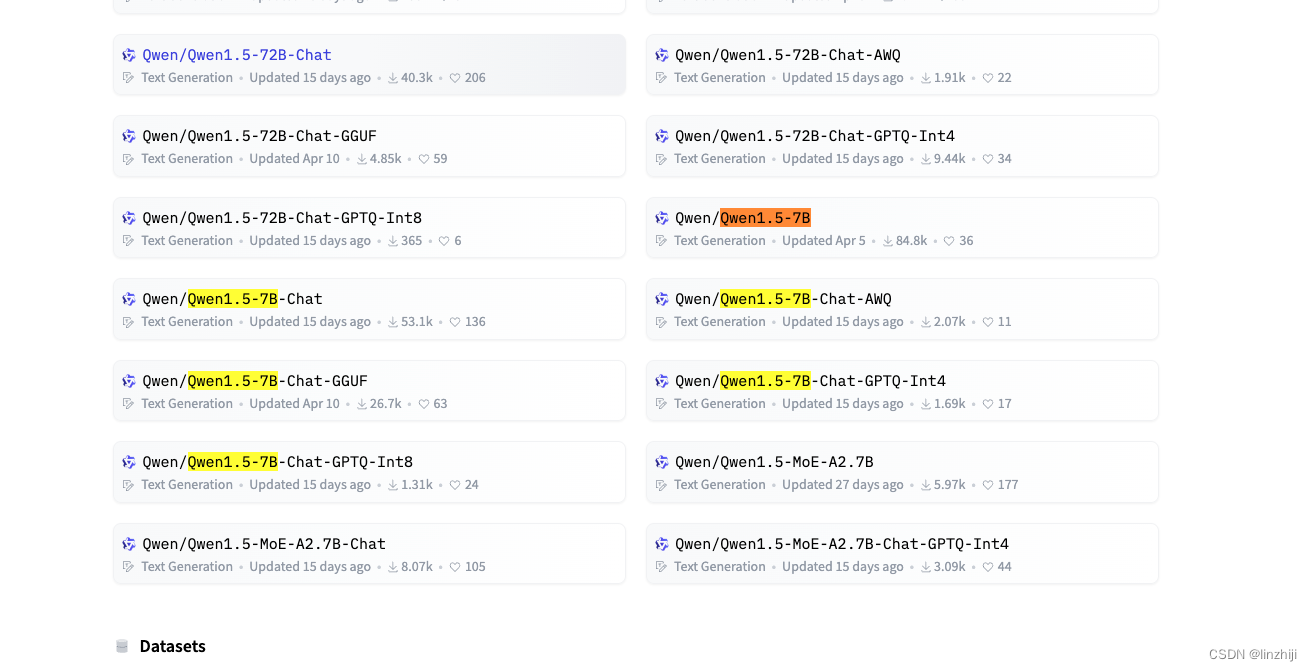The image size is (1312, 671).
Task: Click the download icon showing 40.3k downloads
Action: click(x=393, y=78)
